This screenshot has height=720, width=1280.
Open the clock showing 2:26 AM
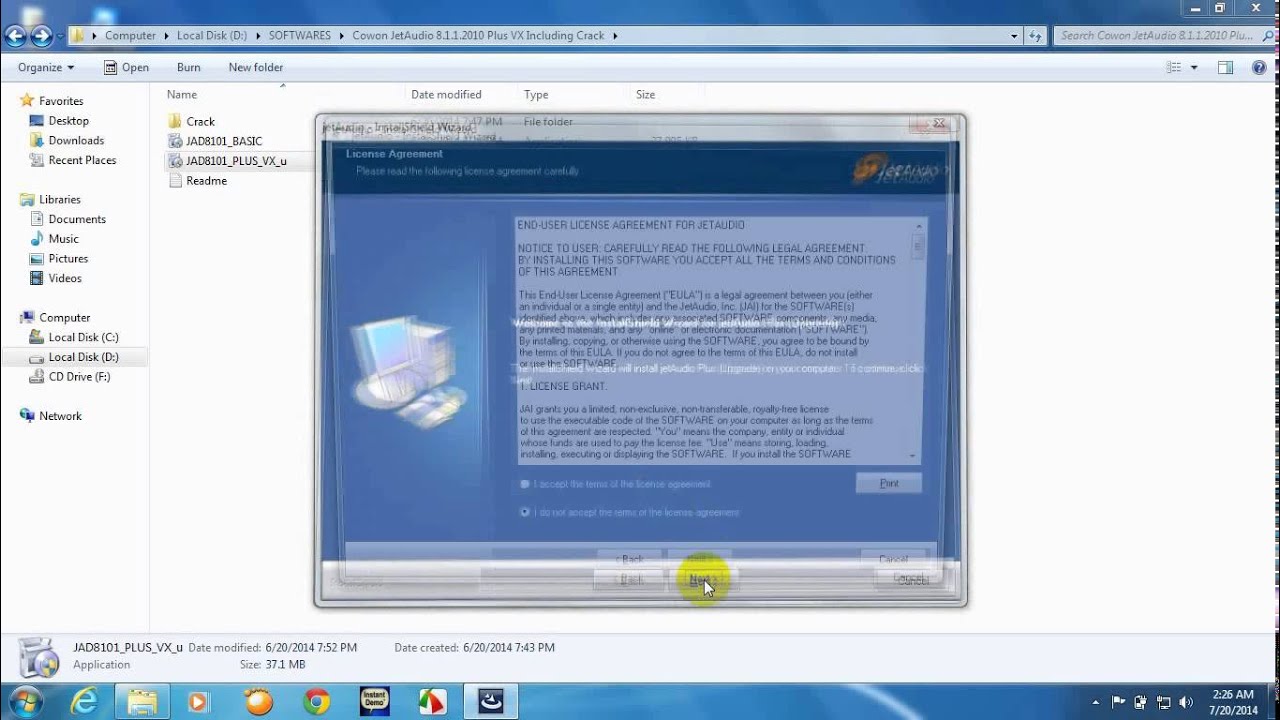click(x=1233, y=702)
